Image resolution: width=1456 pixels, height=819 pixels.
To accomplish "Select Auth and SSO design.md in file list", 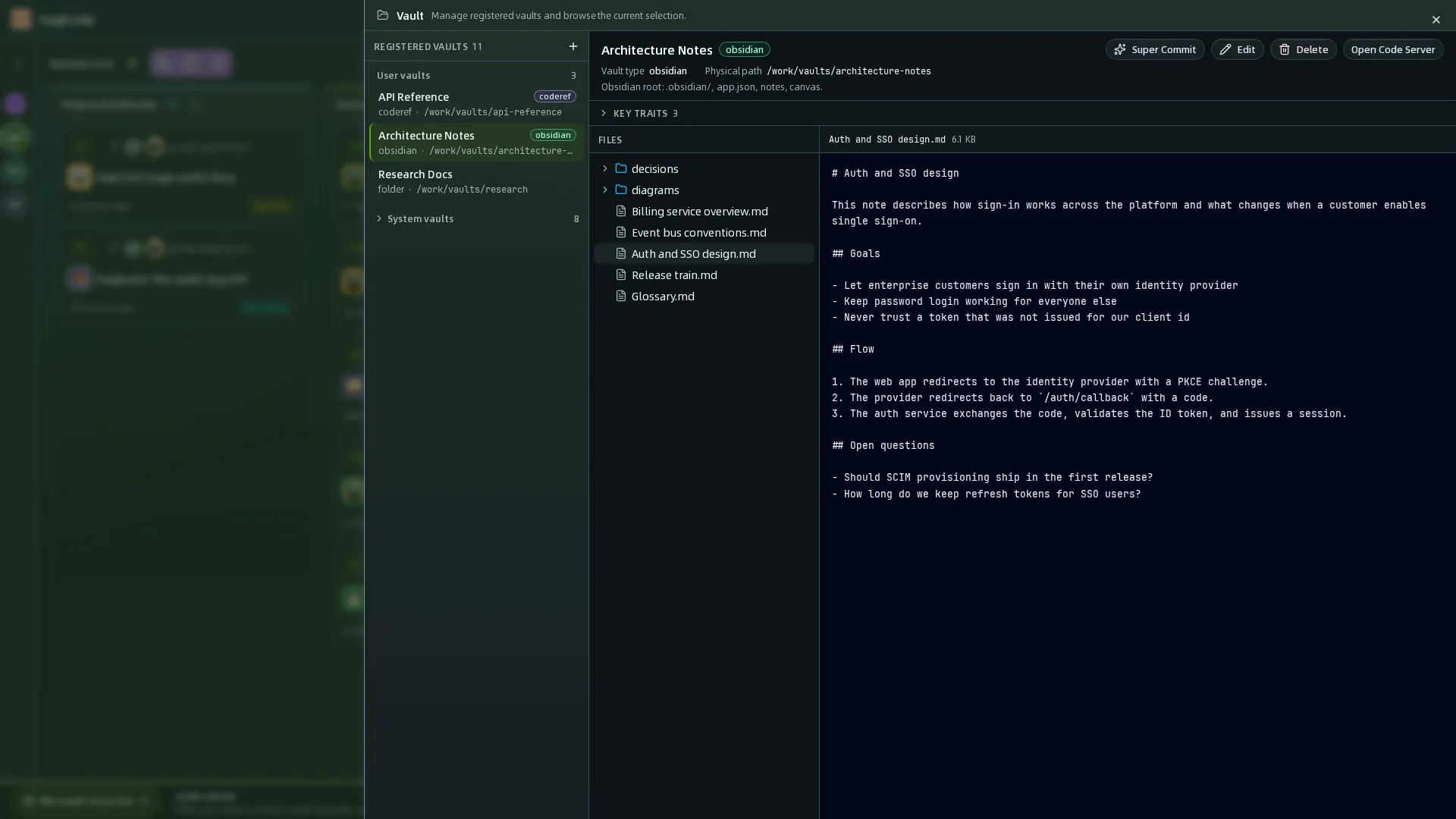I will tap(704, 253).
